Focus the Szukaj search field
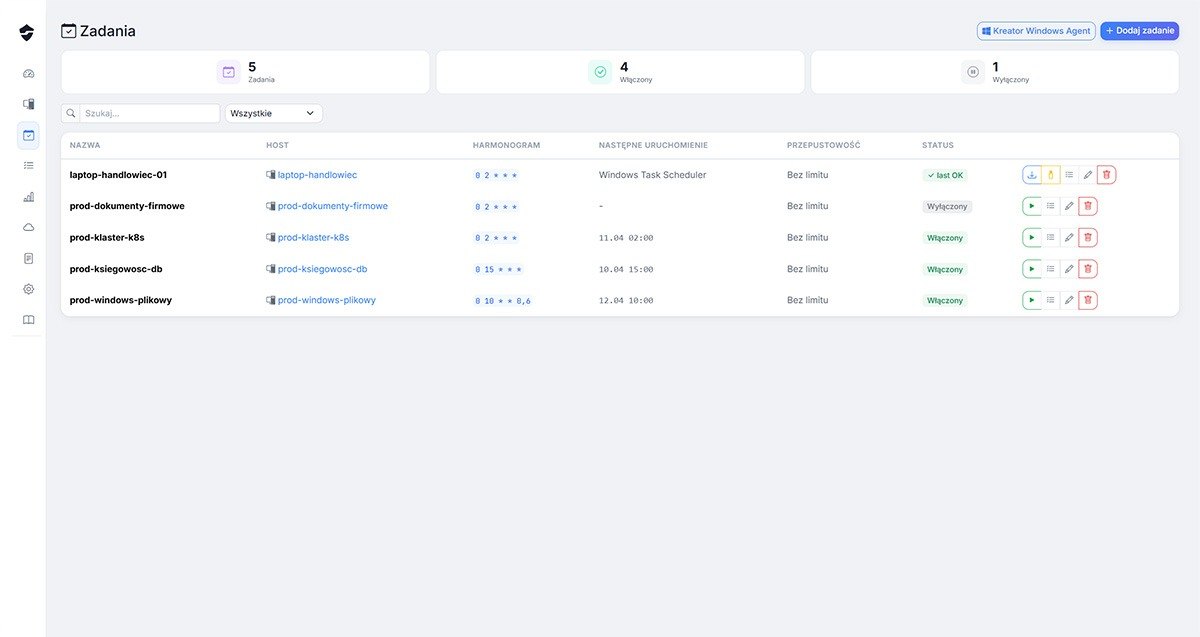Viewport: 1200px width, 637px height. pos(149,114)
